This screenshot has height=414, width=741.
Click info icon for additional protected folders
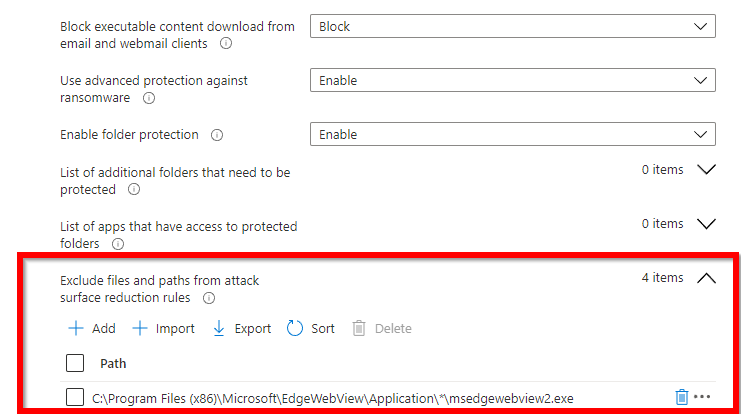point(134,190)
